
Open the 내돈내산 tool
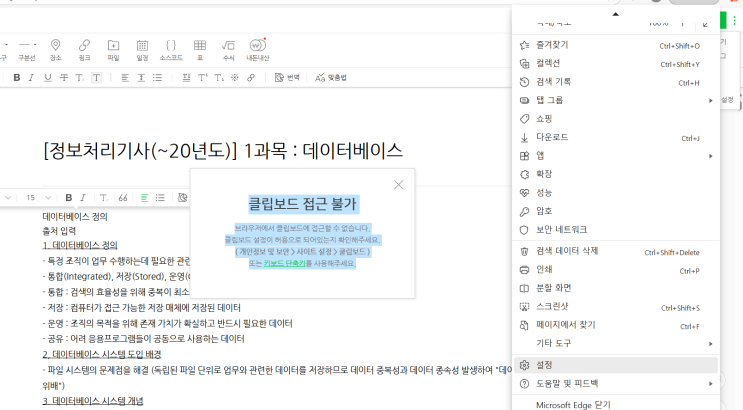tap(257, 50)
